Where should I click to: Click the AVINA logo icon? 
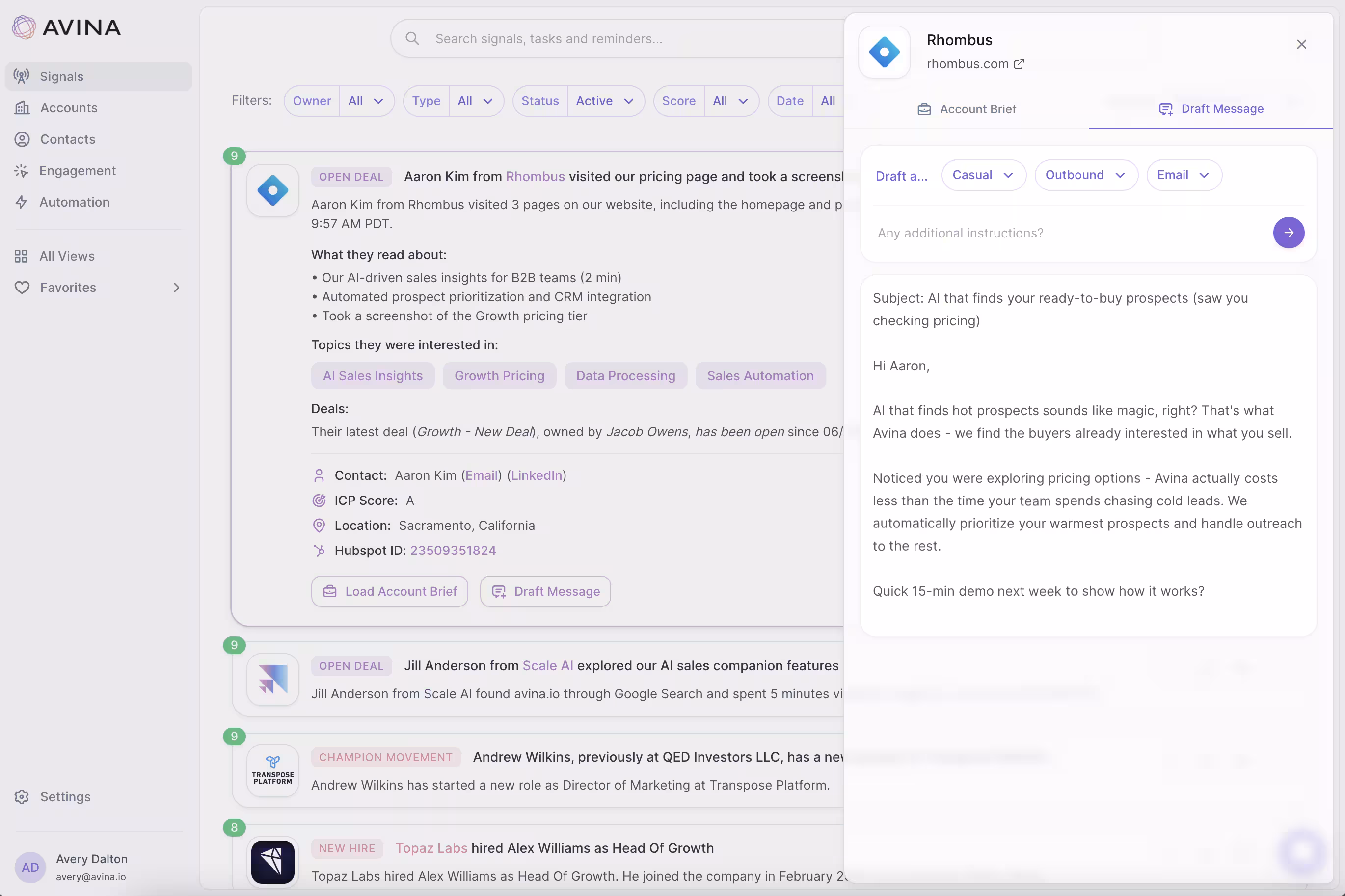pos(24,27)
